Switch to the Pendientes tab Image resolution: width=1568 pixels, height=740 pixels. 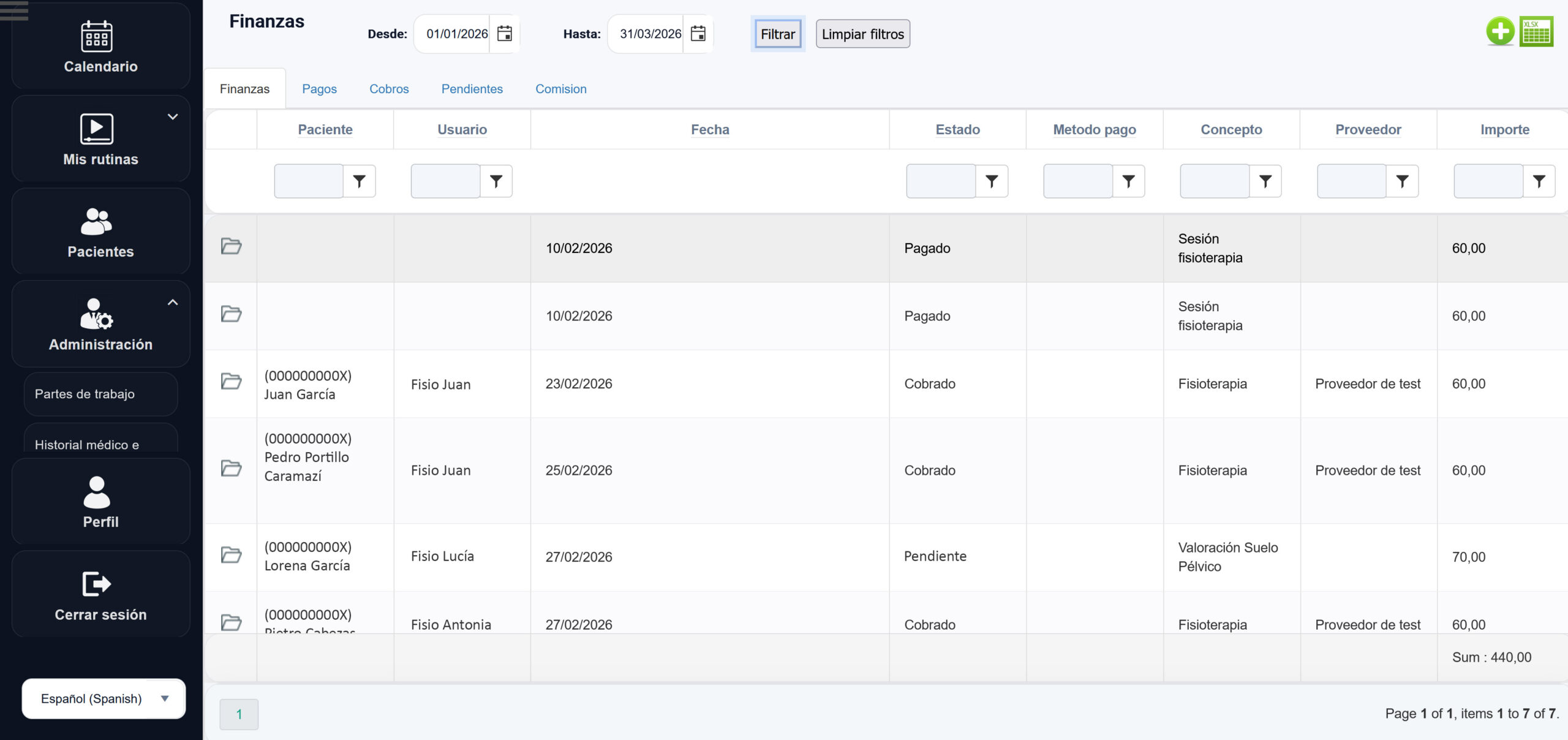tap(472, 89)
